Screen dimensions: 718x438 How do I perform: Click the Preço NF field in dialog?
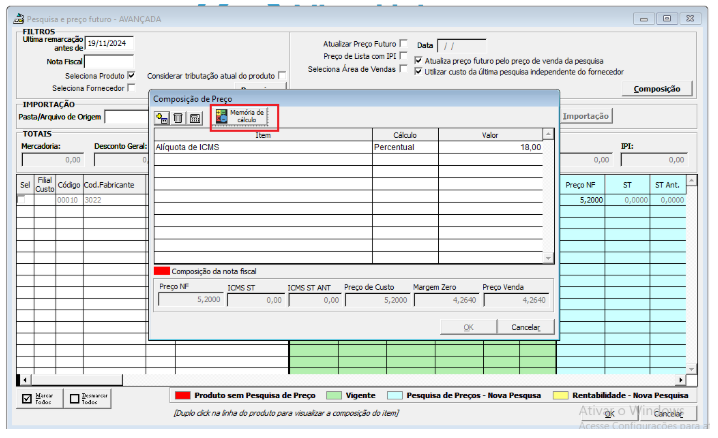click(x=190, y=299)
